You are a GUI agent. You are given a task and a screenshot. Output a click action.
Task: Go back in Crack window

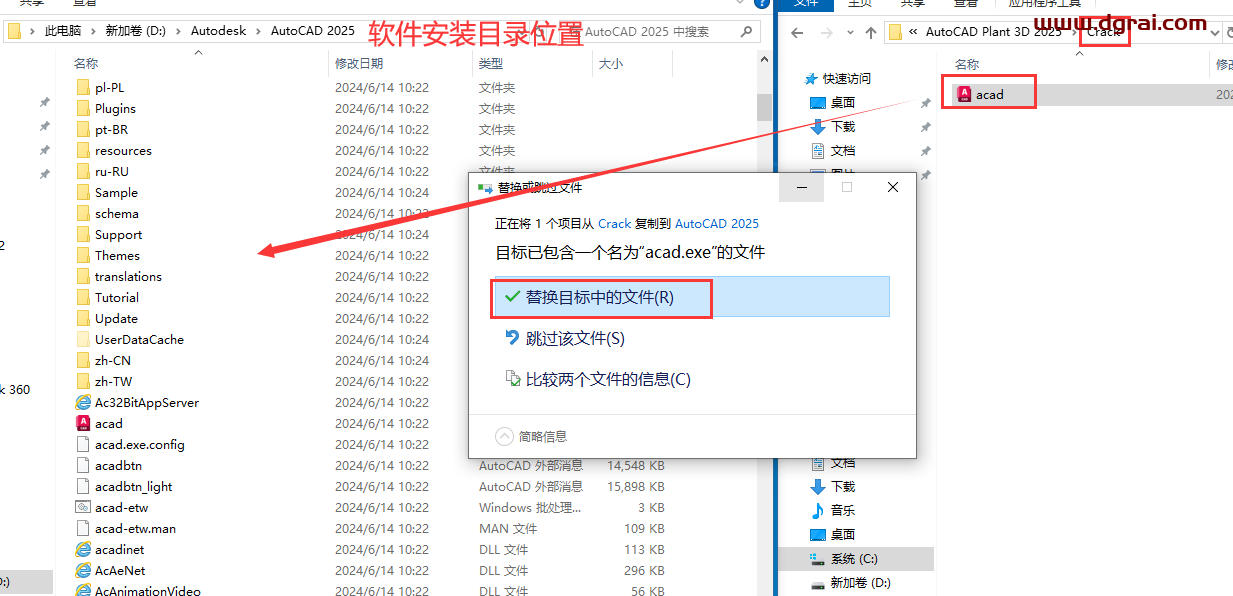pos(797,33)
